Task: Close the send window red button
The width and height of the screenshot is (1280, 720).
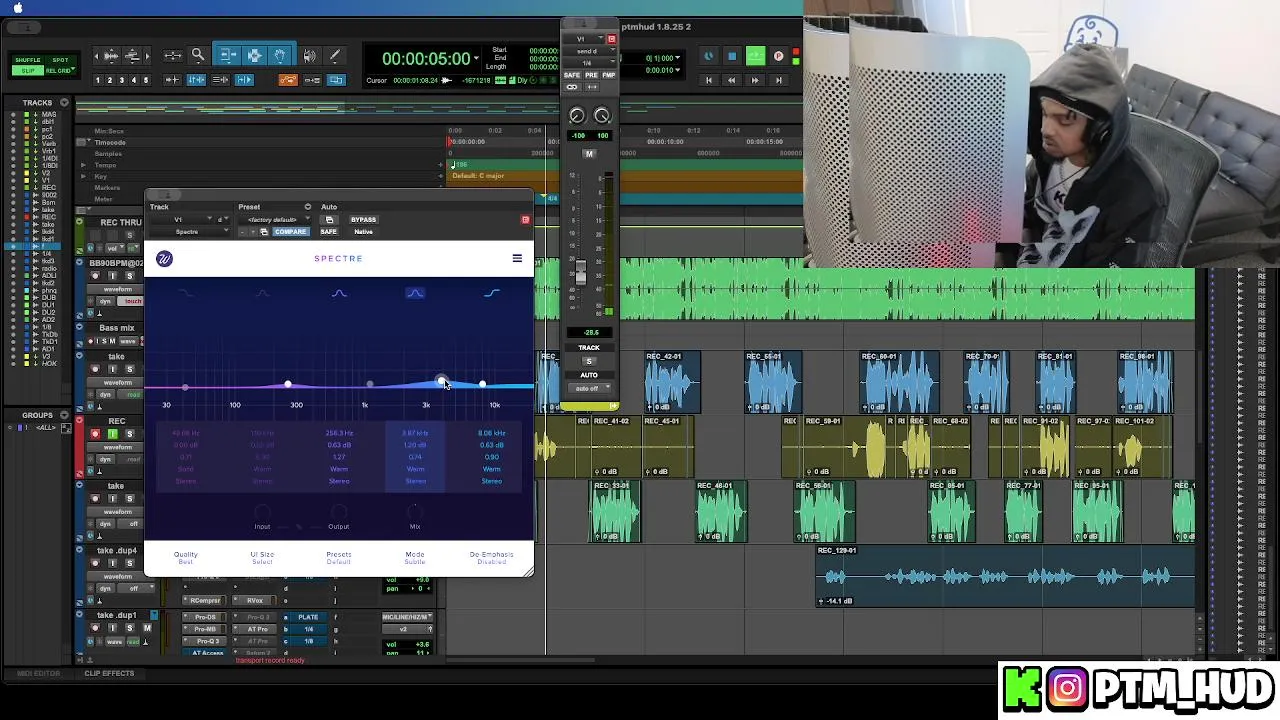Action: (611, 39)
